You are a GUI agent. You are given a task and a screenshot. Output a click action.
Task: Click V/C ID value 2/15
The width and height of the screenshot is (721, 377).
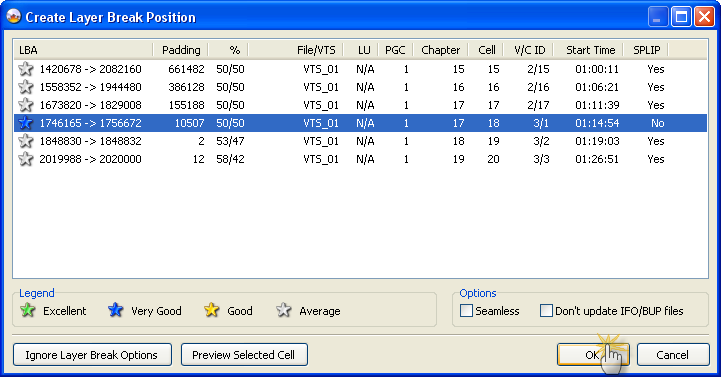point(538,69)
